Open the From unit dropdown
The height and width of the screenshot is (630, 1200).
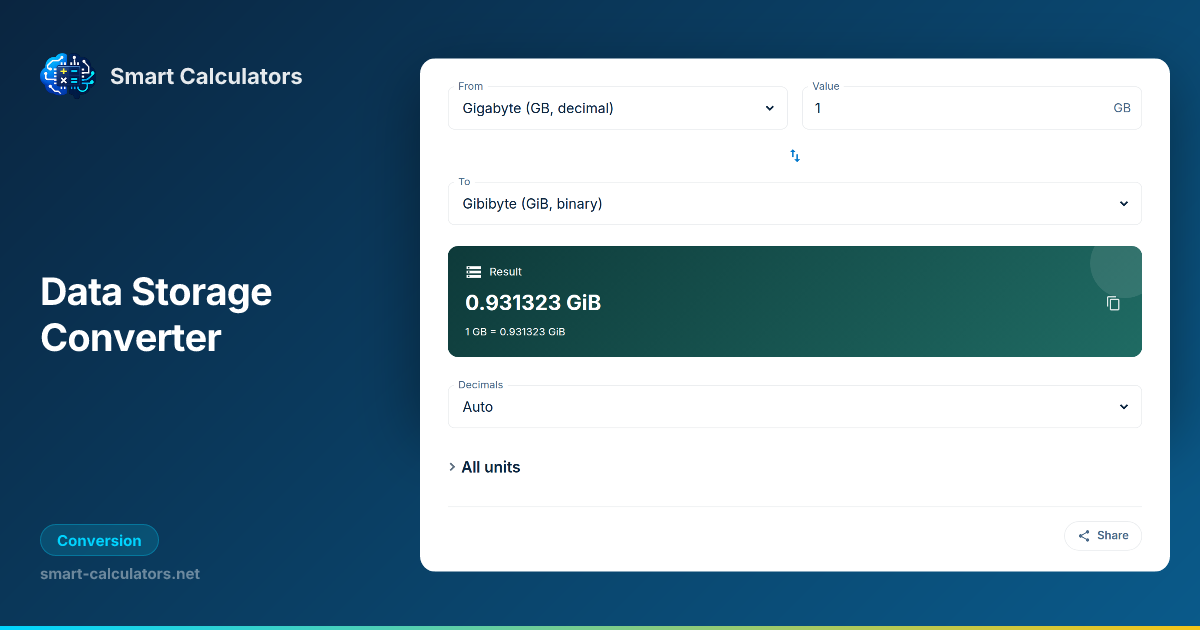pos(618,108)
